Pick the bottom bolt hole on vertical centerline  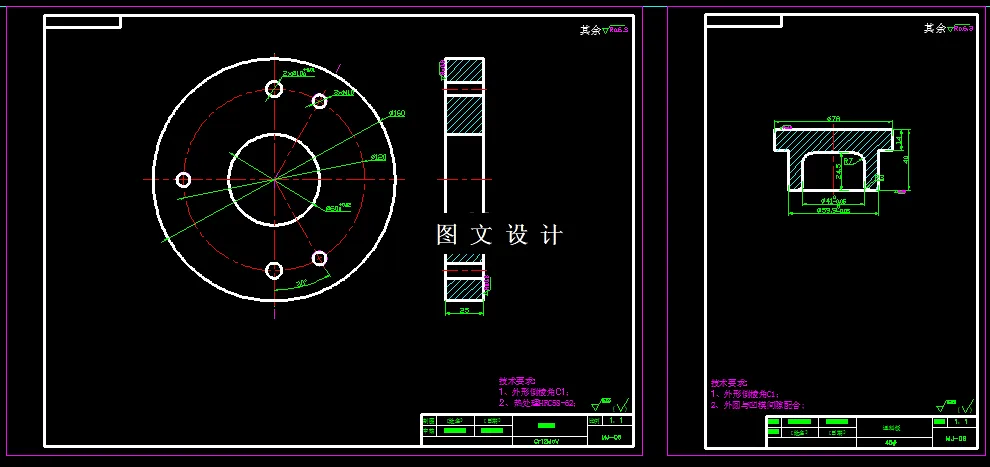click(274, 271)
